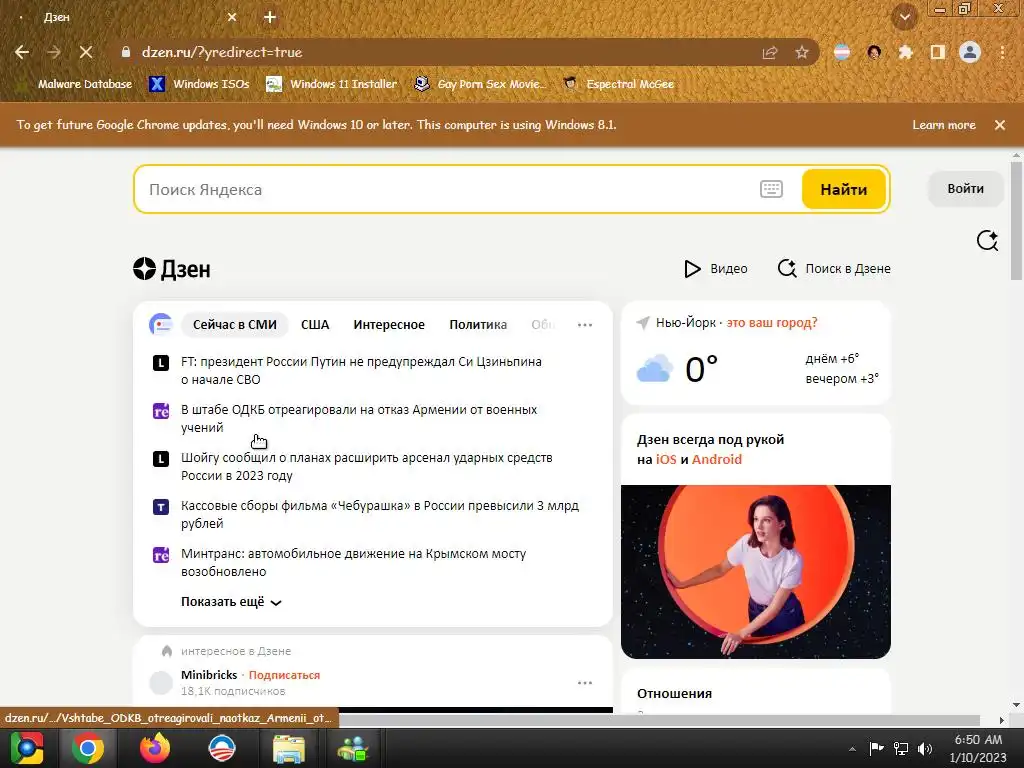Image resolution: width=1024 pixels, height=768 pixels.
Task: Open the Чебурашка box office headline
Action: point(379,514)
